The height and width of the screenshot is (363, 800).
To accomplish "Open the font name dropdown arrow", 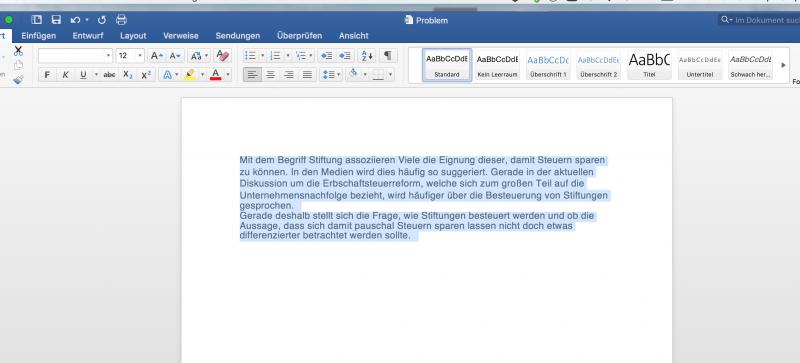I will tap(108, 56).
